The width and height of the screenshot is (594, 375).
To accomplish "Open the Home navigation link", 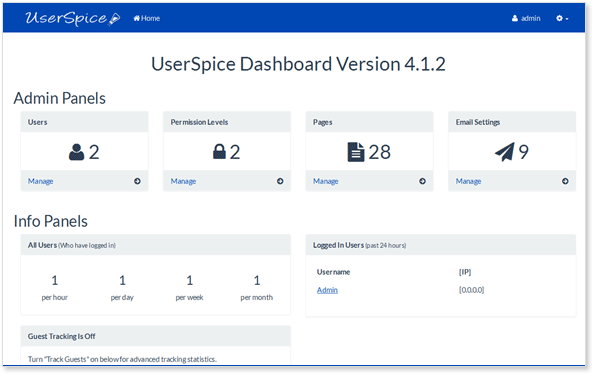I will click(147, 18).
